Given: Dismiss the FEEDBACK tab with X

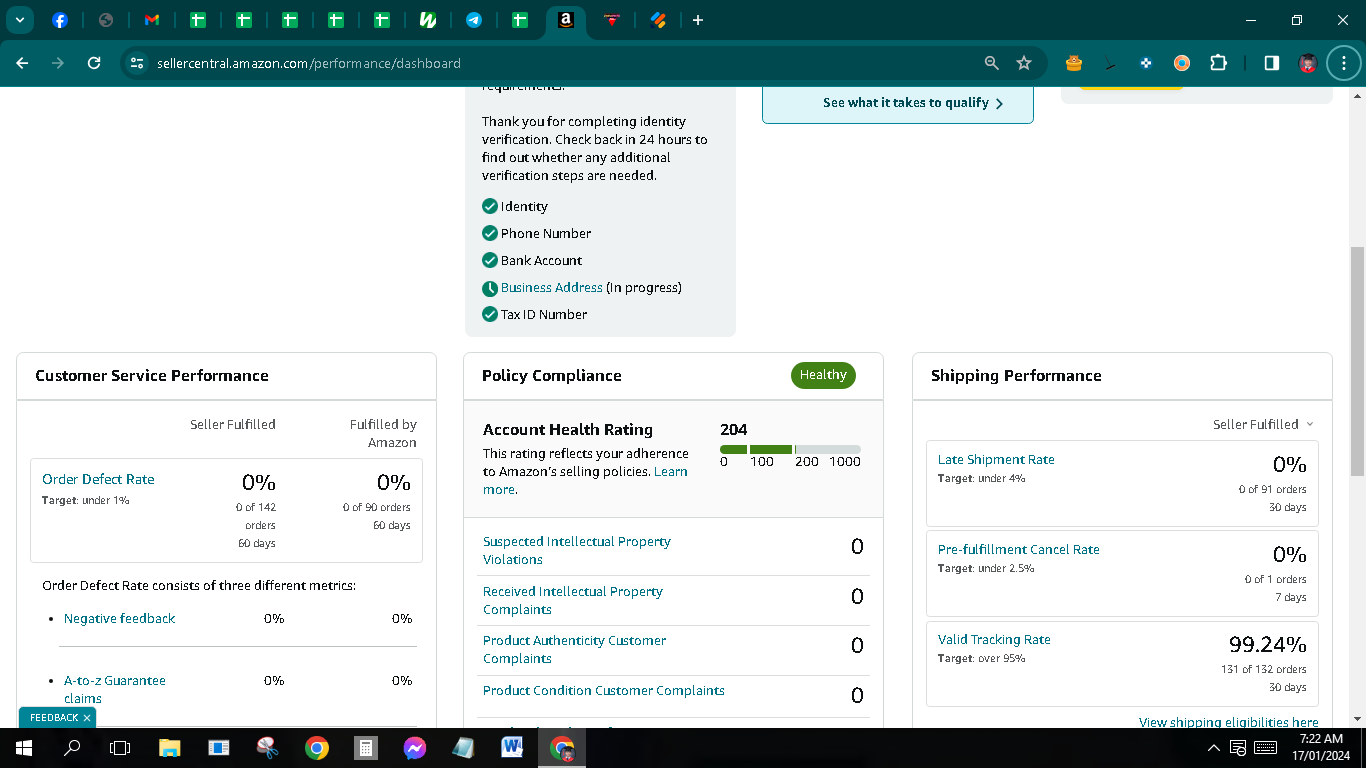Looking at the screenshot, I should click(x=87, y=717).
